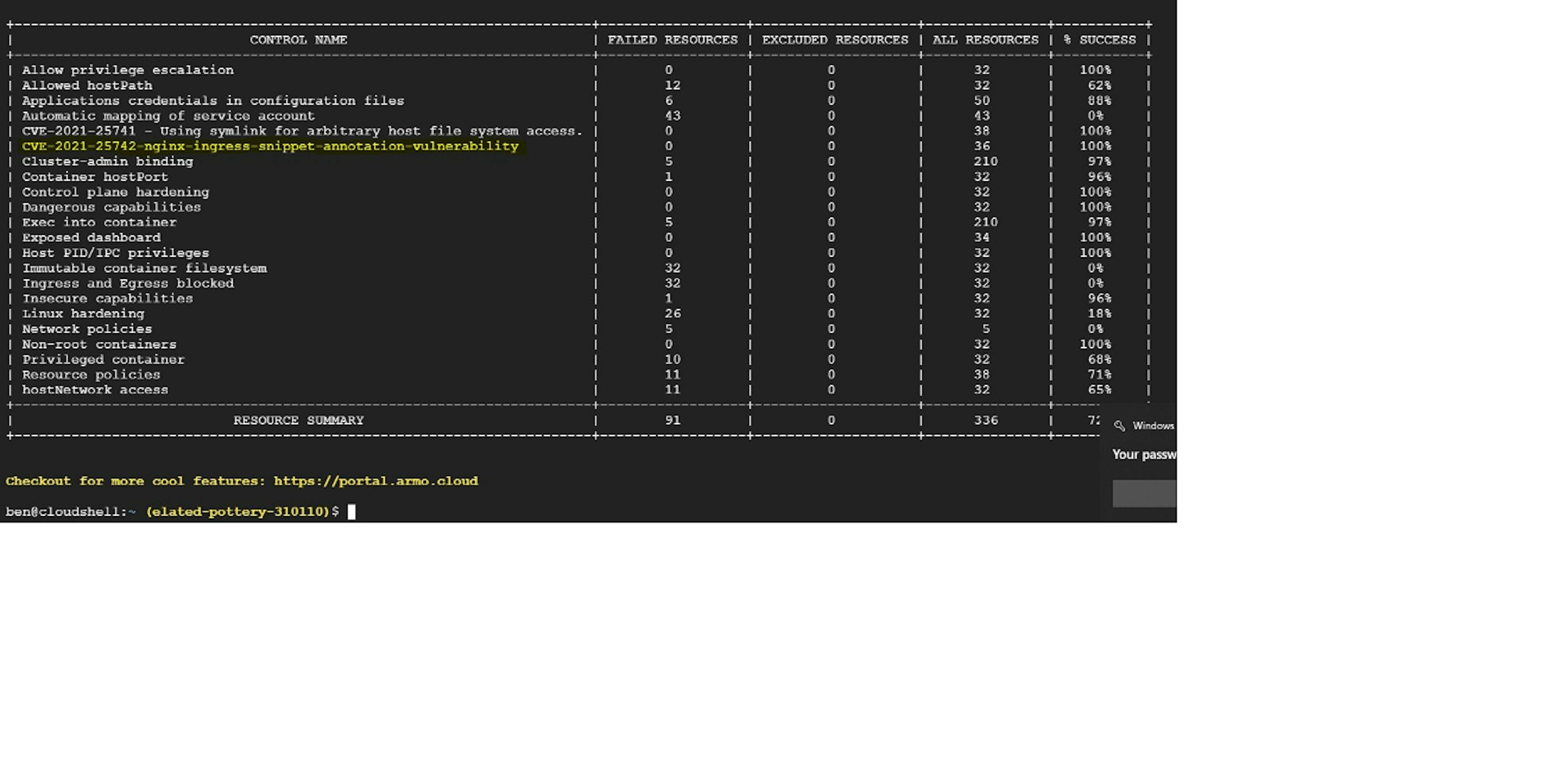
Task: Select 'Insecure capabilities' control name
Action: tap(108, 298)
